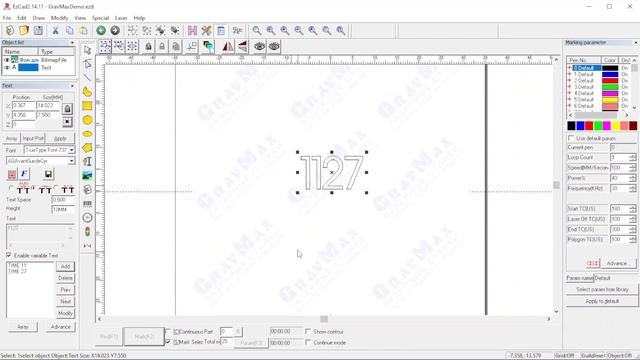Pick the magenta pen color swatch

(x=607, y=126)
